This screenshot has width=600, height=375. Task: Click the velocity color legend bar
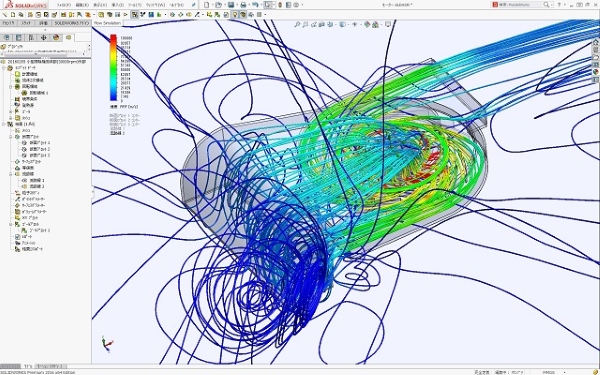[113, 68]
